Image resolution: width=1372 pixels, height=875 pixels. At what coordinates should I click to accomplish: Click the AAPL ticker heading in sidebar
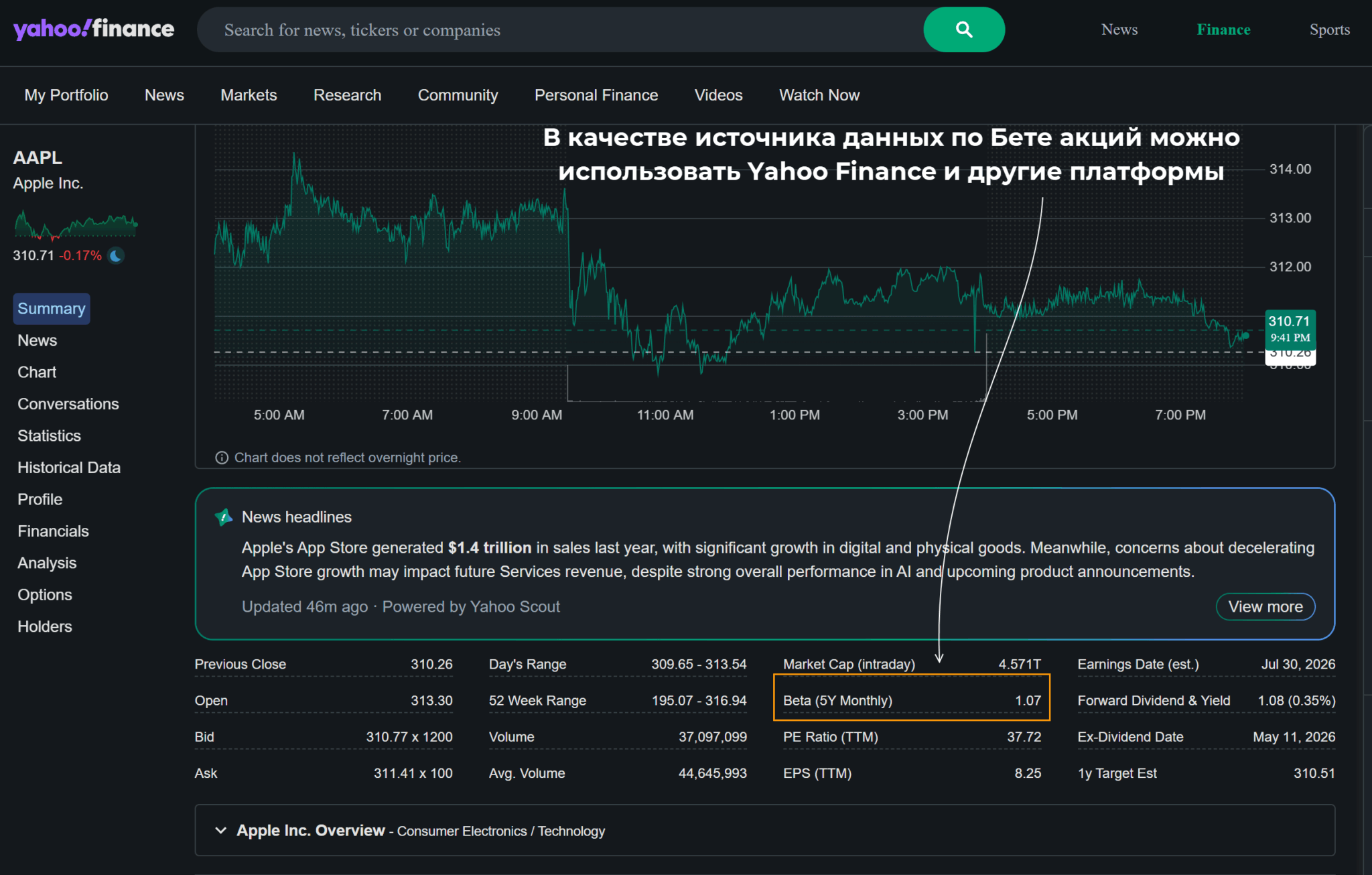coord(38,158)
